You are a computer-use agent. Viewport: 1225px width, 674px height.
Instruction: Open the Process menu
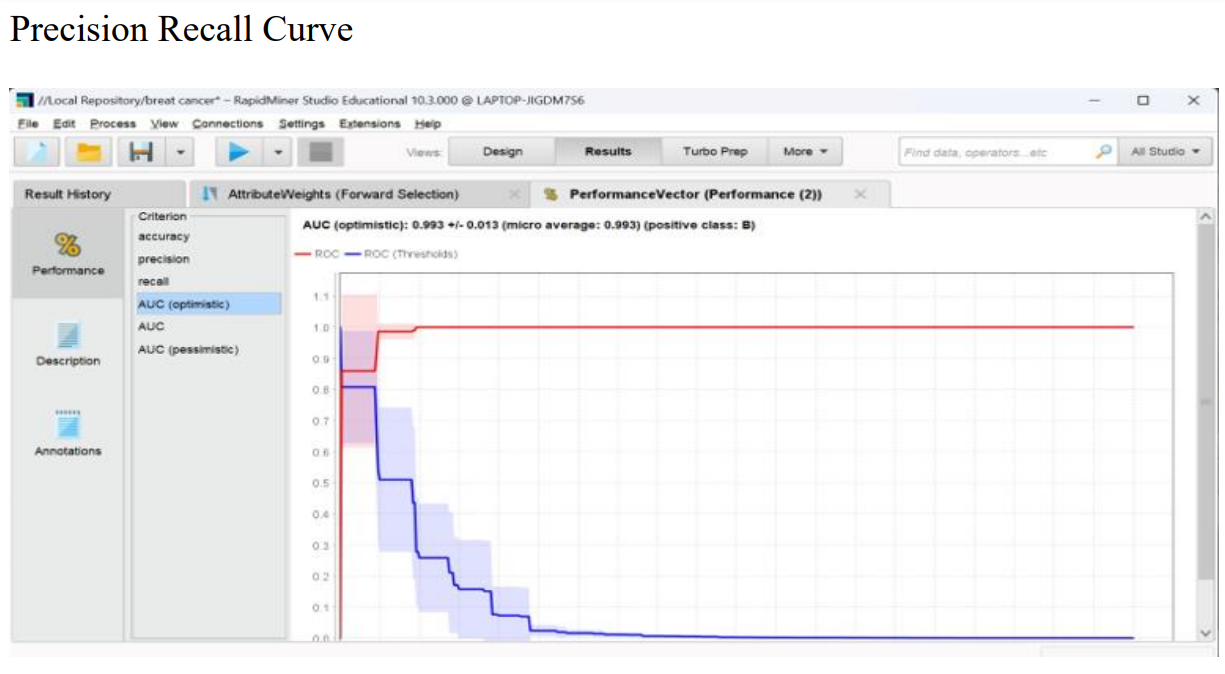[112, 124]
